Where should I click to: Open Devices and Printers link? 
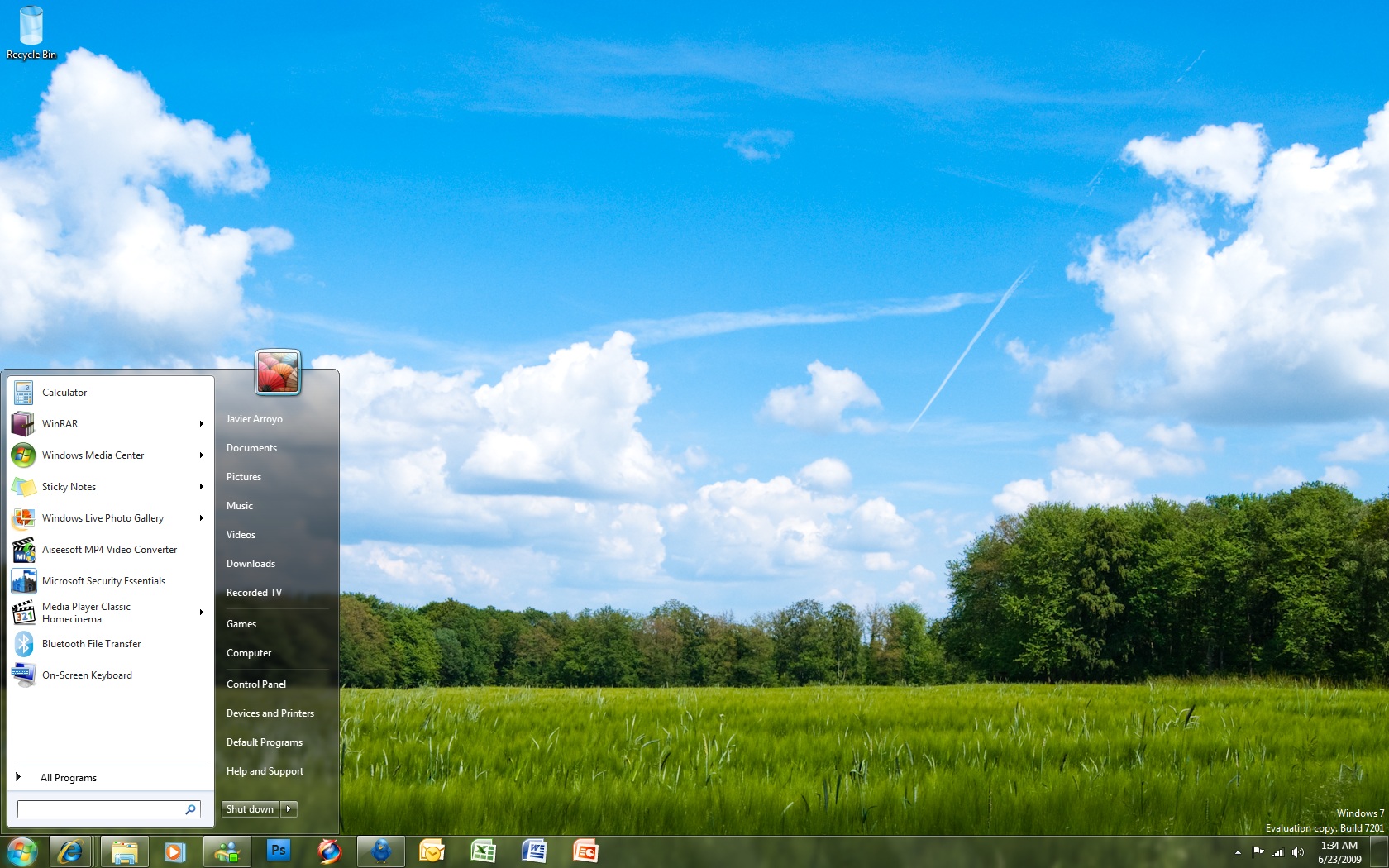tap(270, 713)
